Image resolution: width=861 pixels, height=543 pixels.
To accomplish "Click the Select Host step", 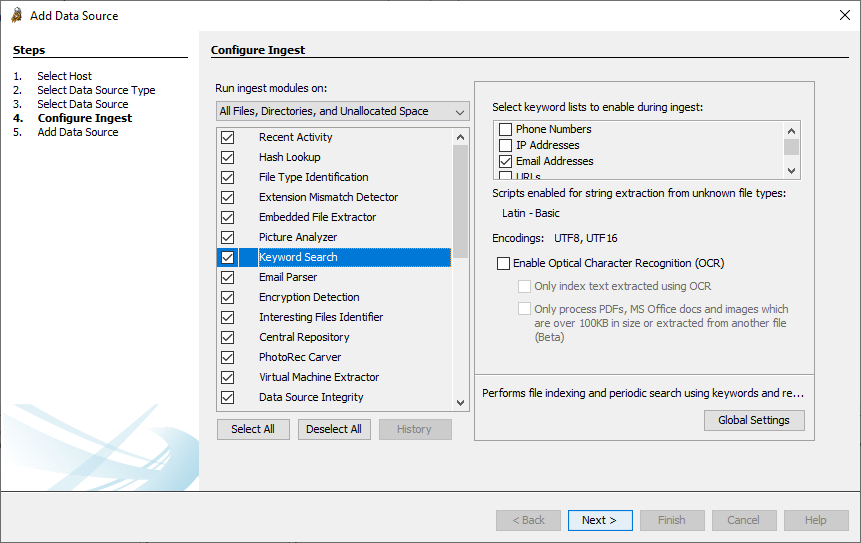I will point(64,76).
